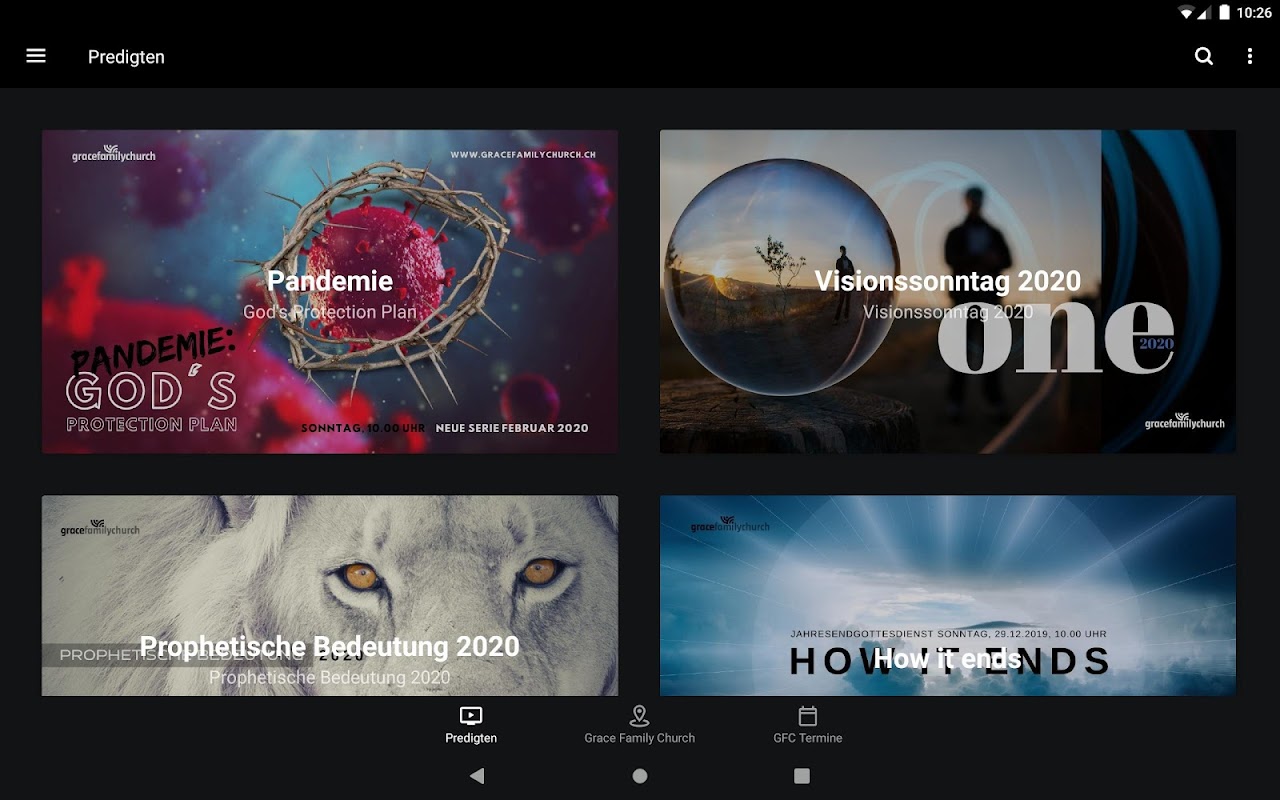
Task: Tap the Android recent apps square
Action: coord(802,776)
